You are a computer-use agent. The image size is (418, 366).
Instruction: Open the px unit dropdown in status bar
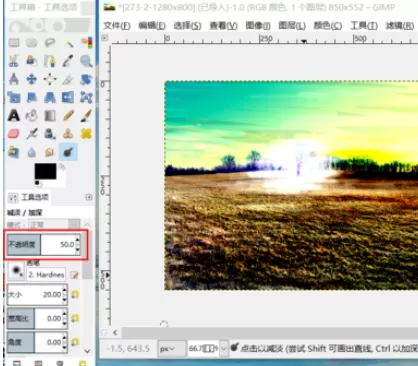tap(172, 349)
